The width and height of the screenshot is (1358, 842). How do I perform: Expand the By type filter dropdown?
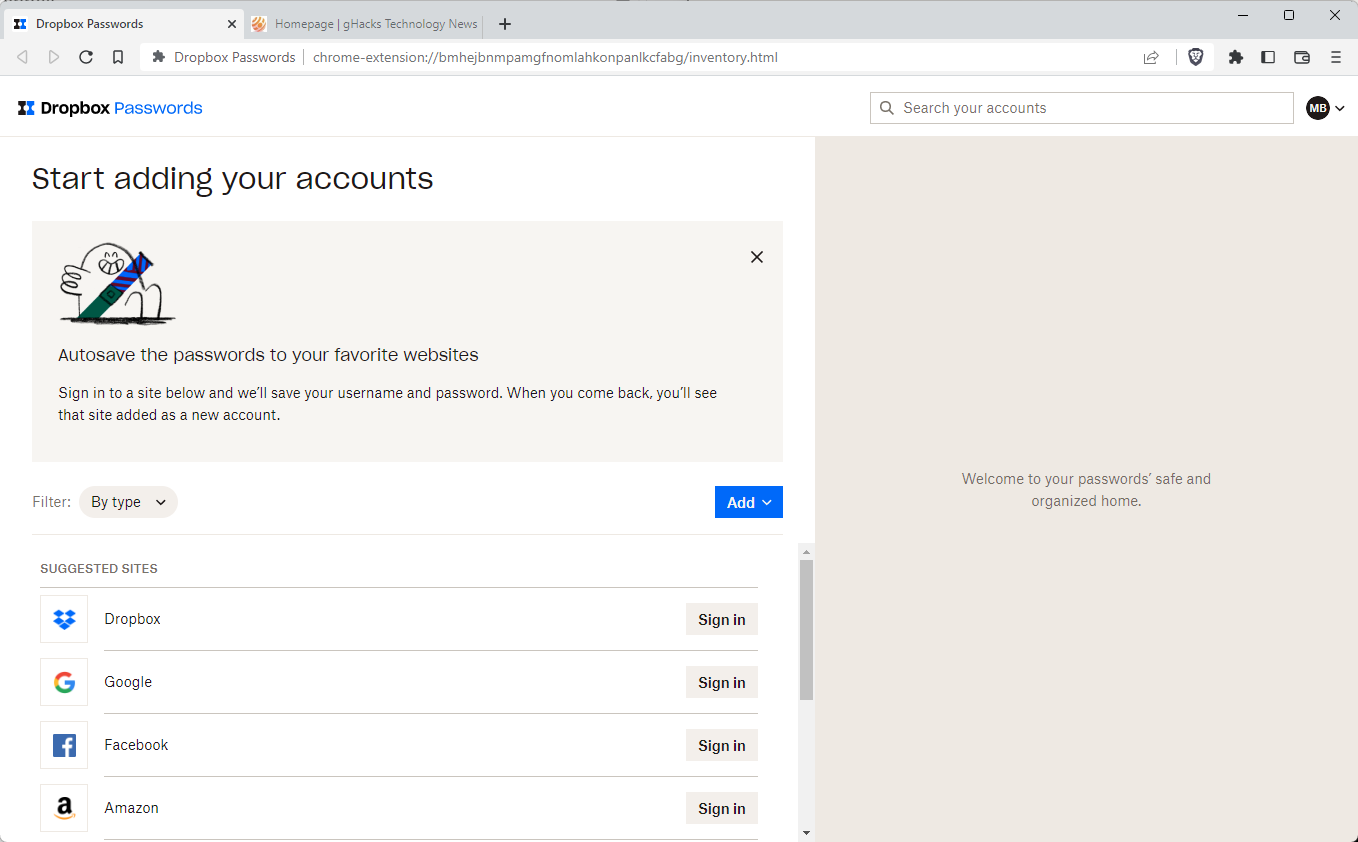128,502
